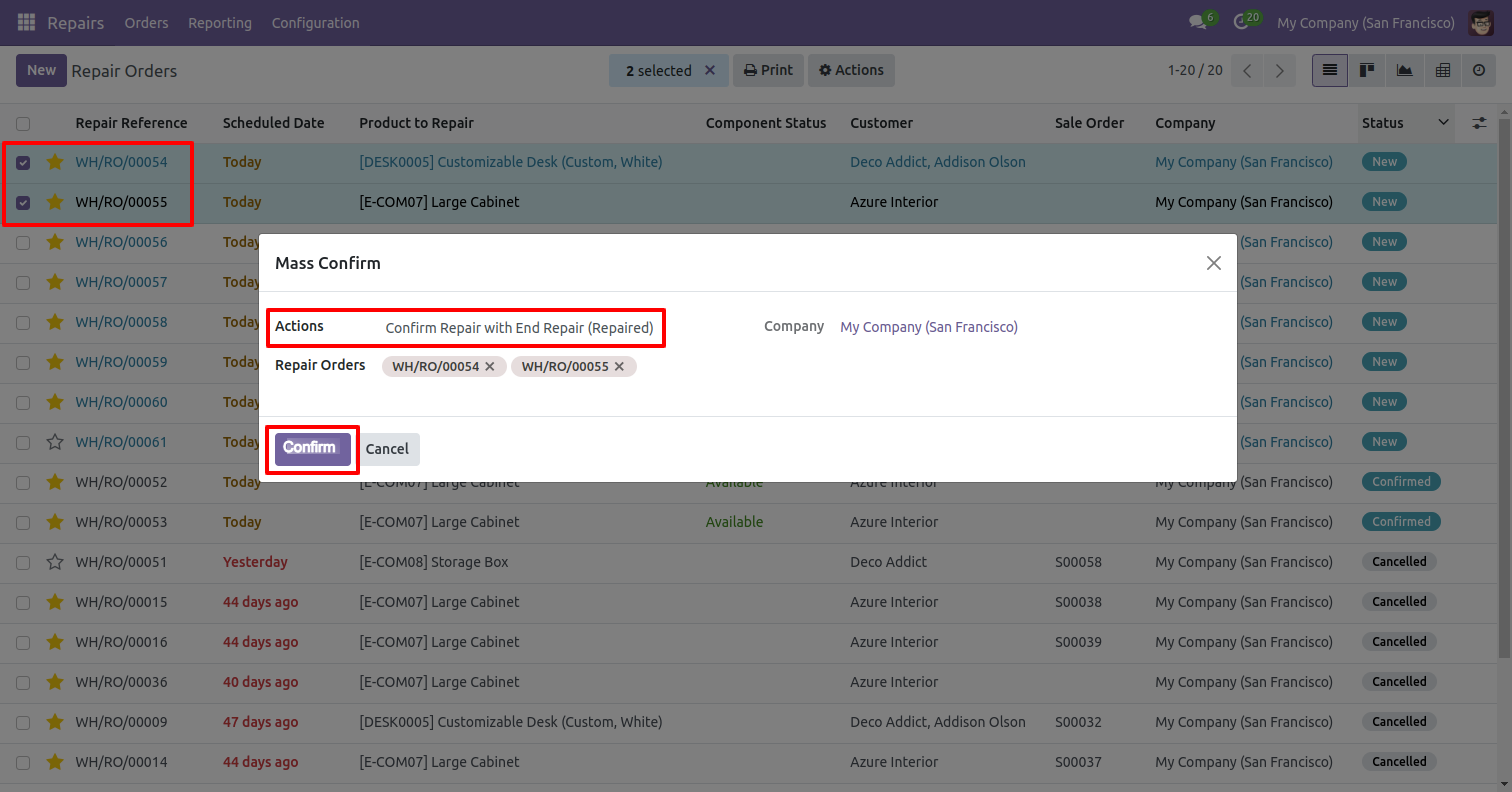Remove WH/RO/00055 tag from Repair Orders
Screen dimensions: 1512x792
click(619, 367)
